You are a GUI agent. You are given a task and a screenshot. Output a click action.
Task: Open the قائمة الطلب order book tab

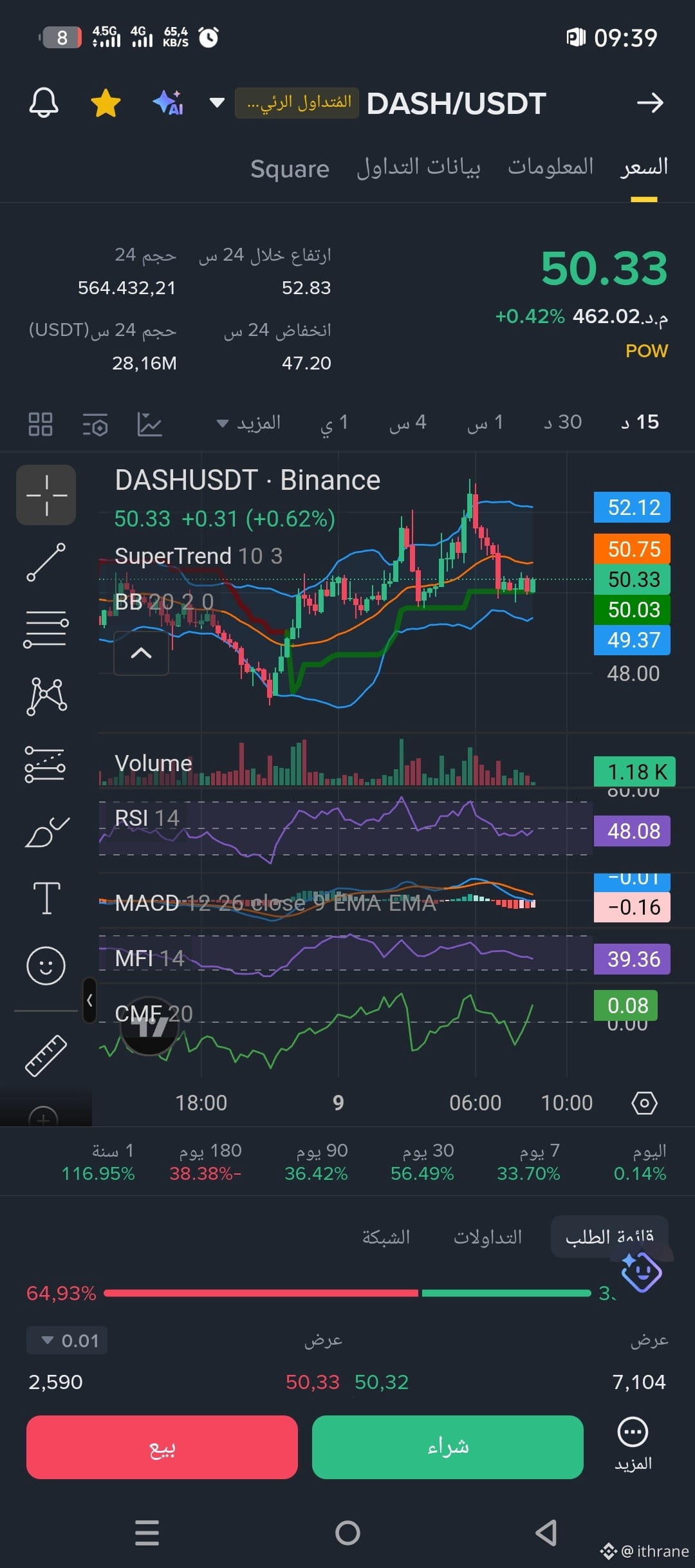[609, 1237]
